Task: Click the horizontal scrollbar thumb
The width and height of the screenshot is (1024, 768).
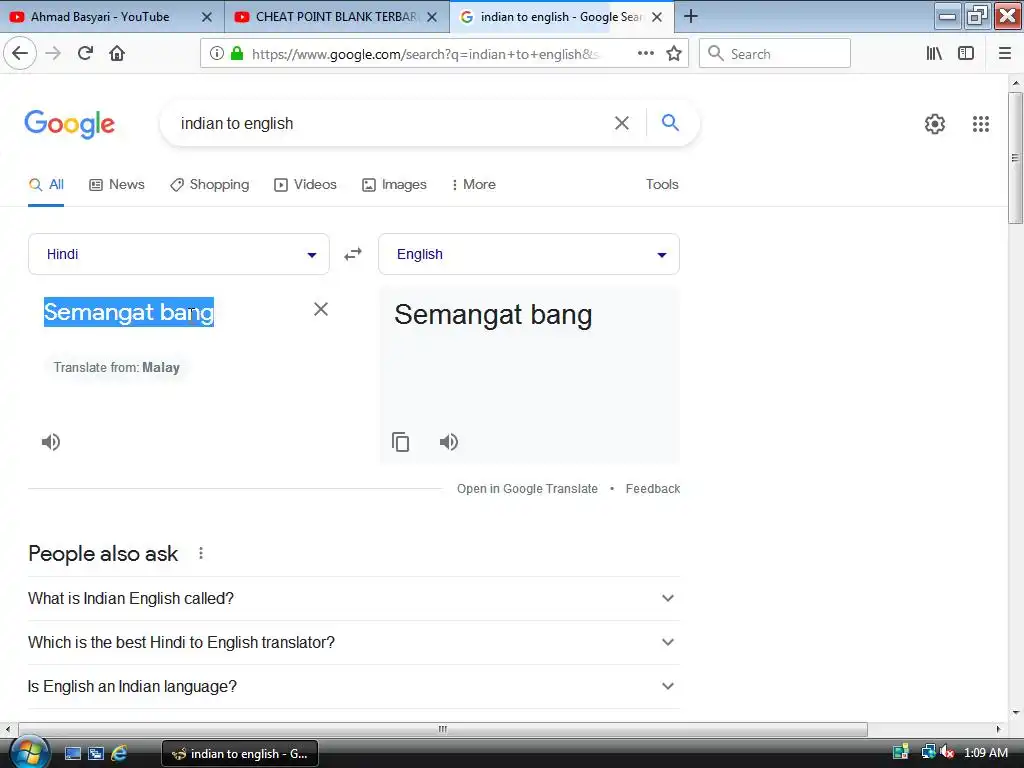Action: point(443,729)
